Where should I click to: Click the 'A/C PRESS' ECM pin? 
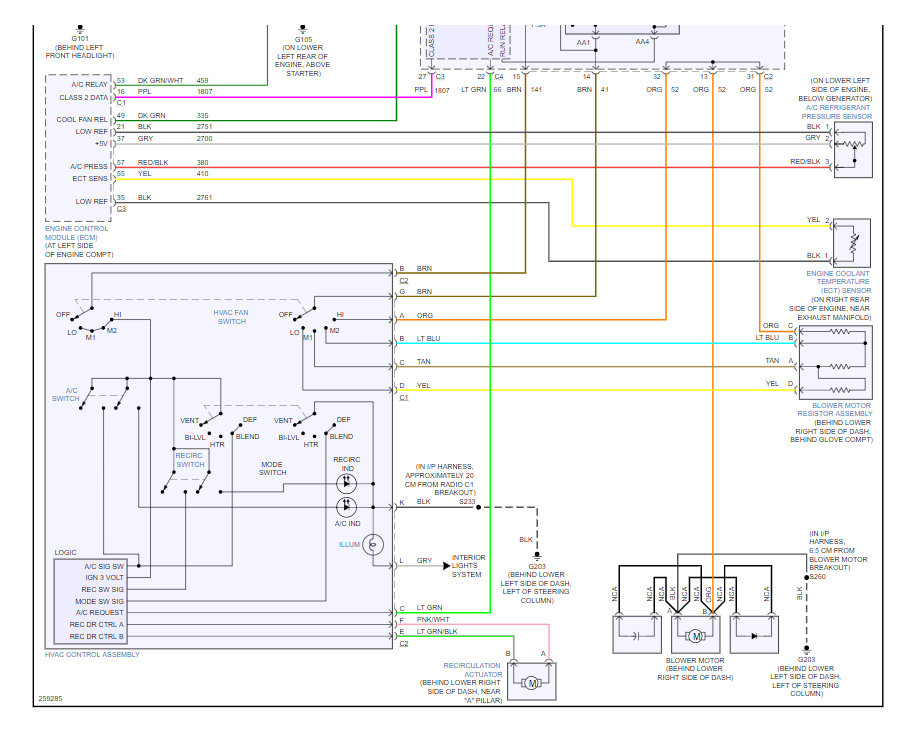pos(89,167)
